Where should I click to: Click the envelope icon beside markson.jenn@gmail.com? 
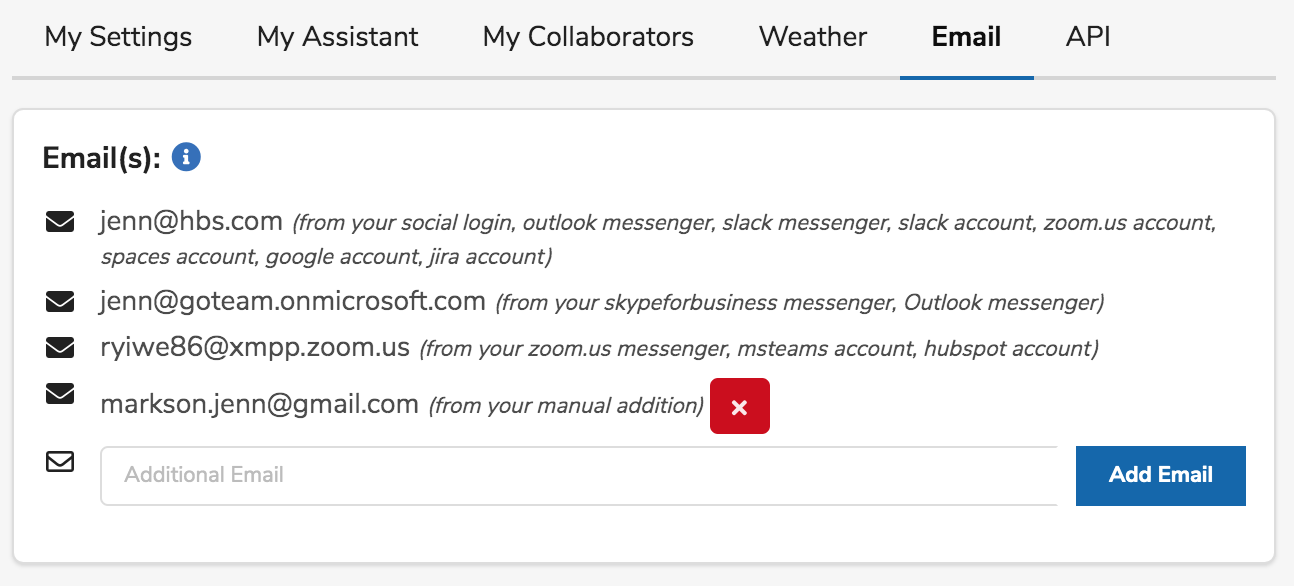60,396
